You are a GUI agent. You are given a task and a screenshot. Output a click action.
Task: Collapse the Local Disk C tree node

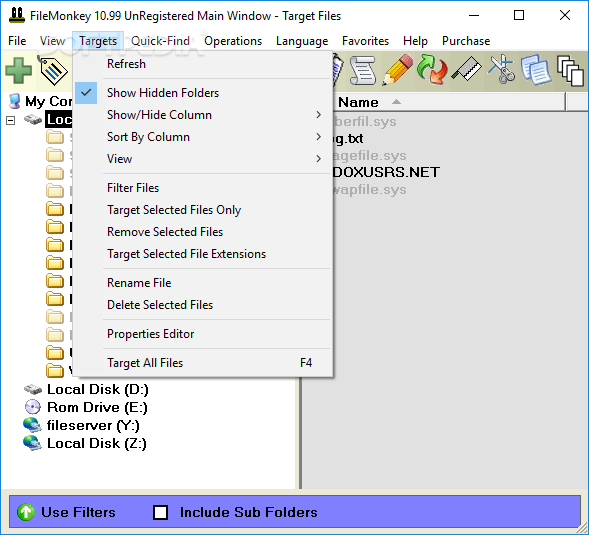[x=11, y=121]
